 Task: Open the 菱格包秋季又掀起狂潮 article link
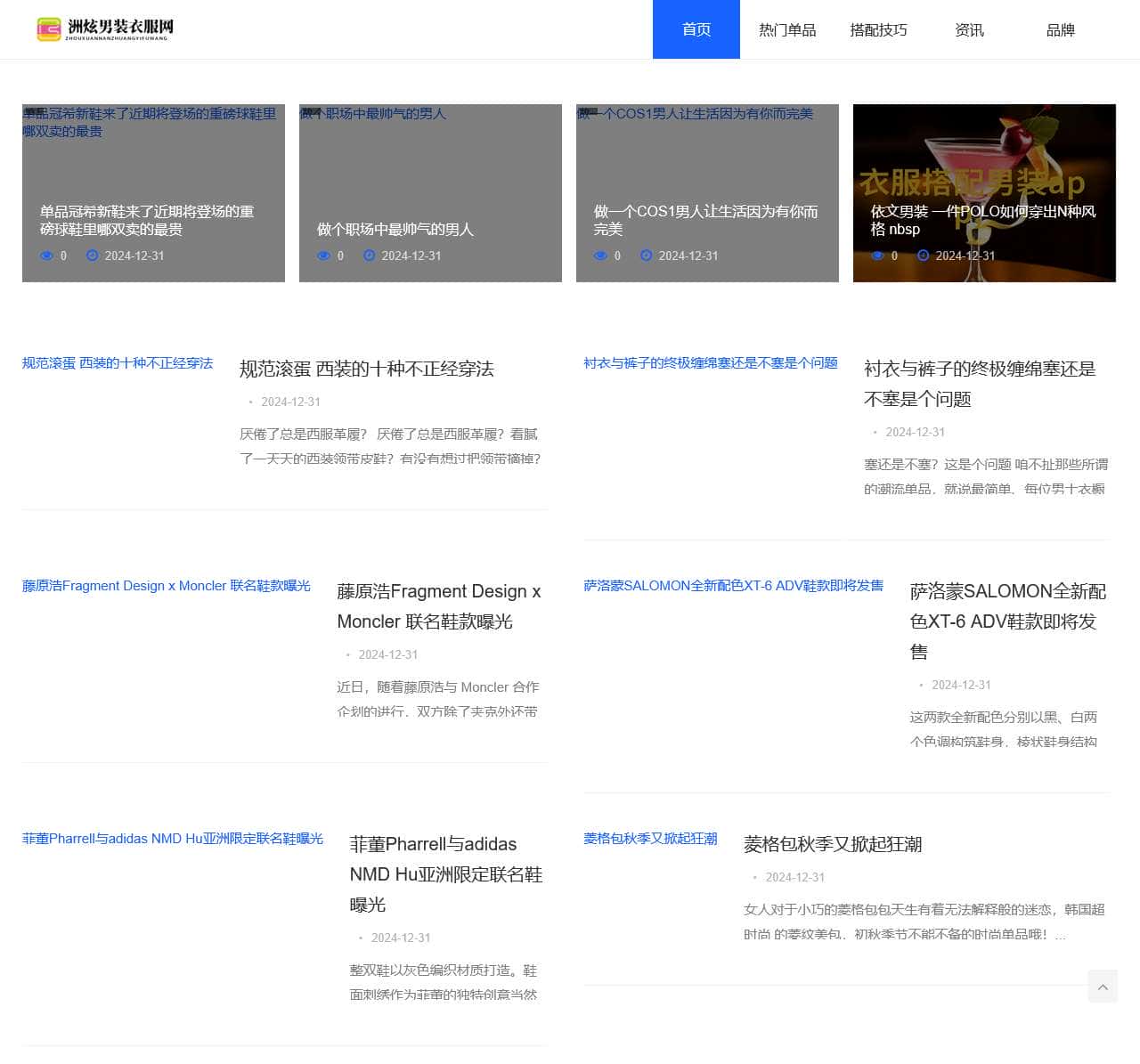[650, 838]
